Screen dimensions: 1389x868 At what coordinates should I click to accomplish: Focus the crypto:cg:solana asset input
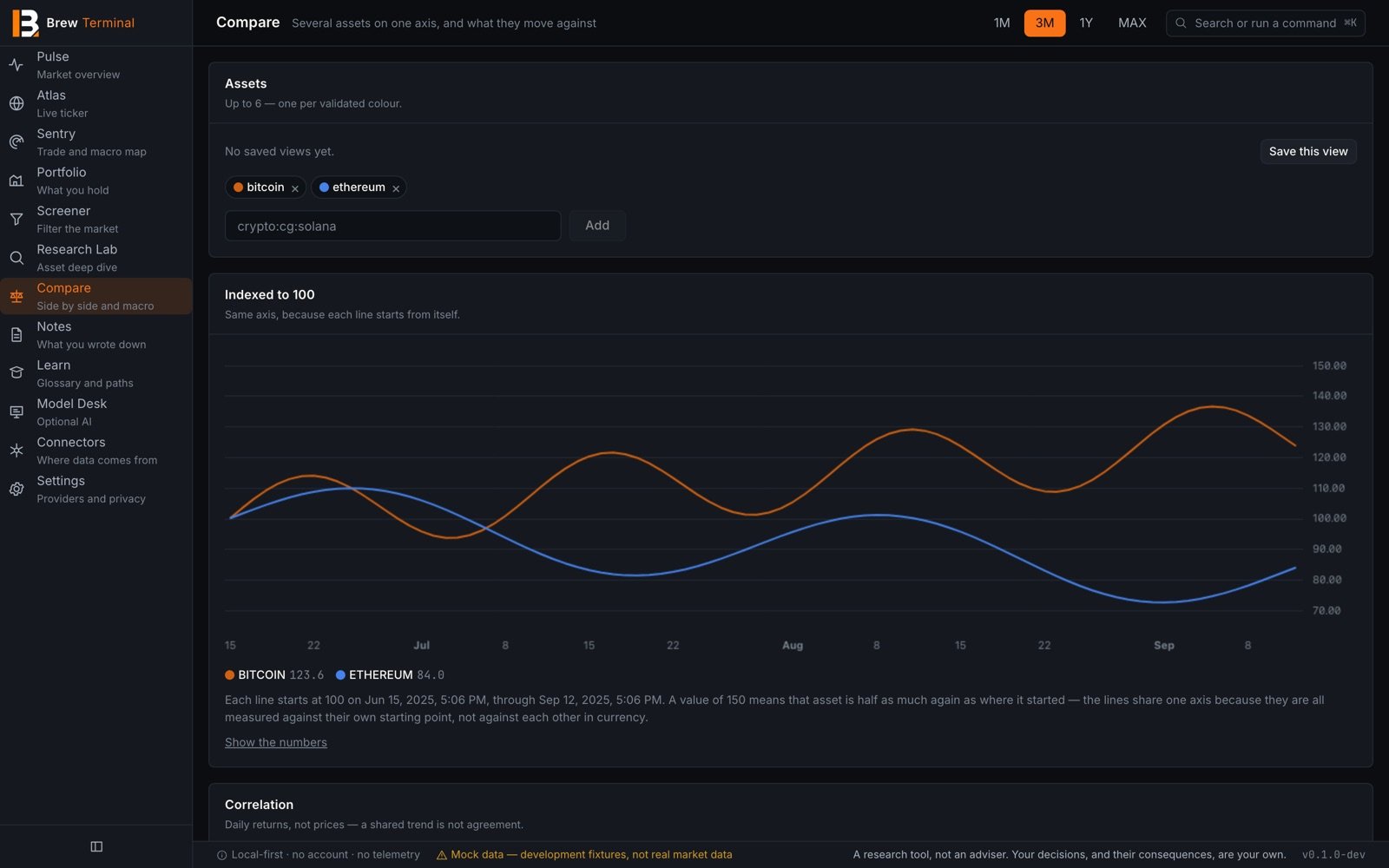click(392, 226)
